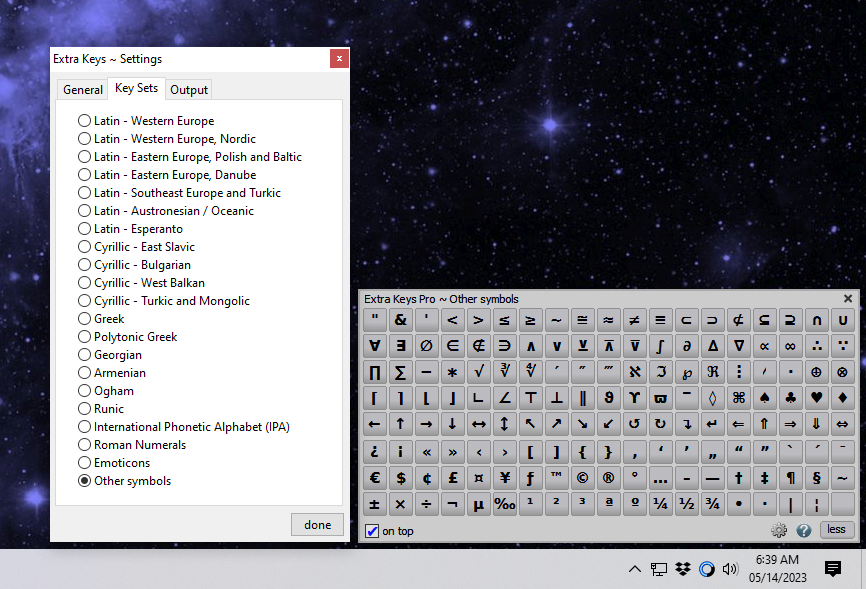Insert the integral symbol
Viewport: 866px width, 589px height.
(x=660, y=346)
